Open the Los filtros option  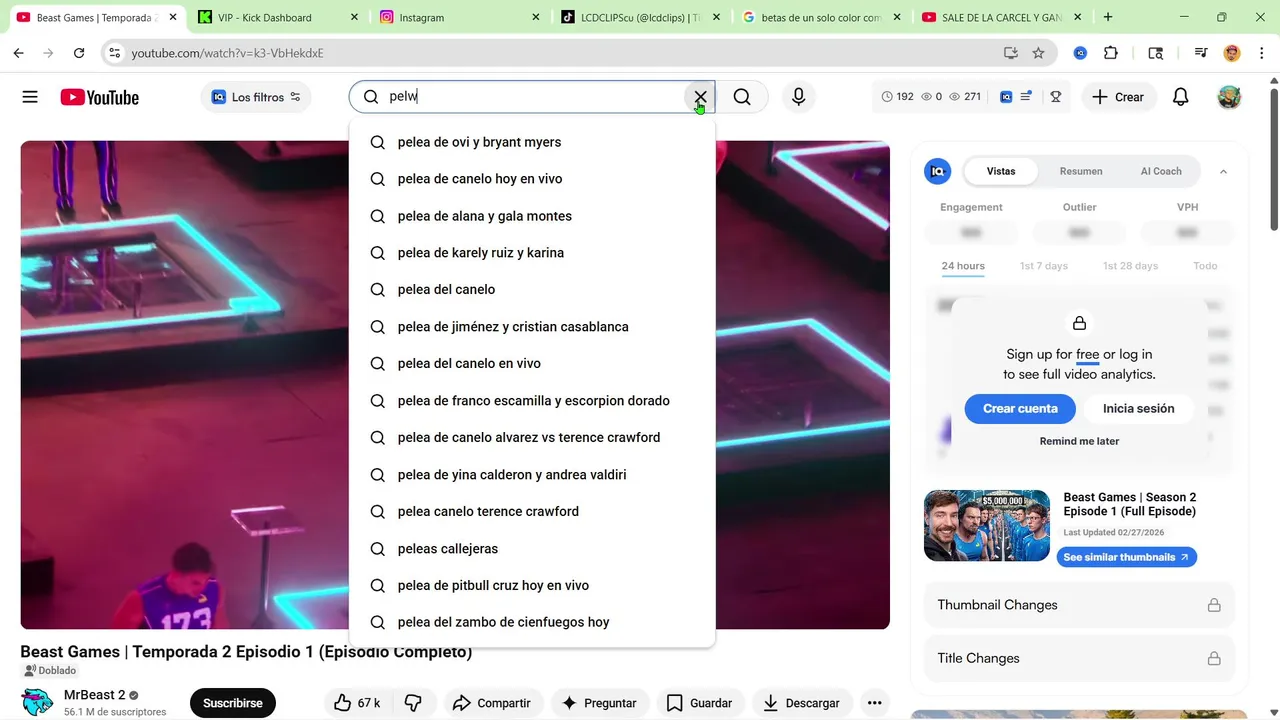point(256,97)
